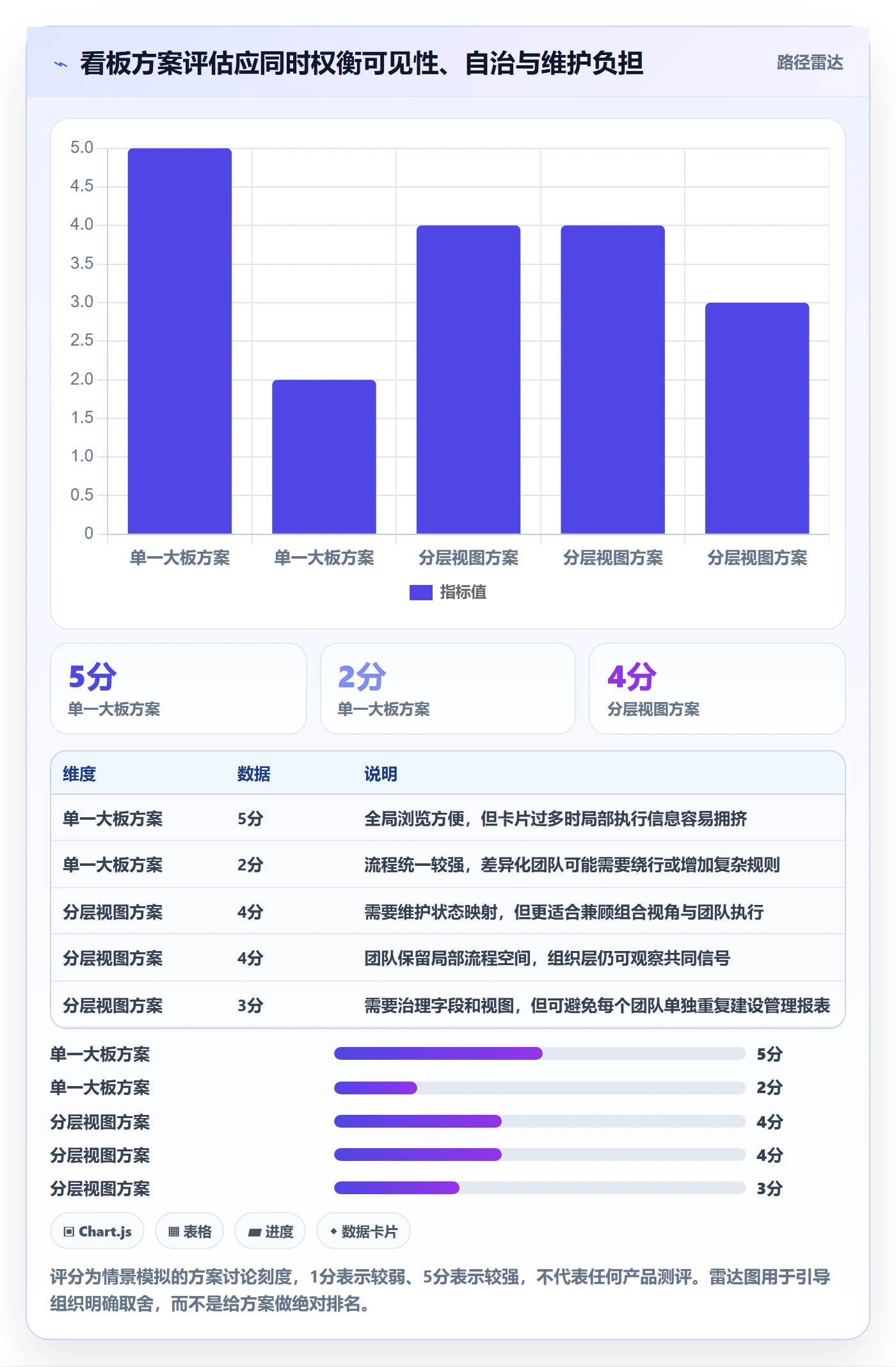The height and width of the screenshot is (1367, 896).
Task: Click the progress bar labeled 5分
Action: click(540, 1053)
